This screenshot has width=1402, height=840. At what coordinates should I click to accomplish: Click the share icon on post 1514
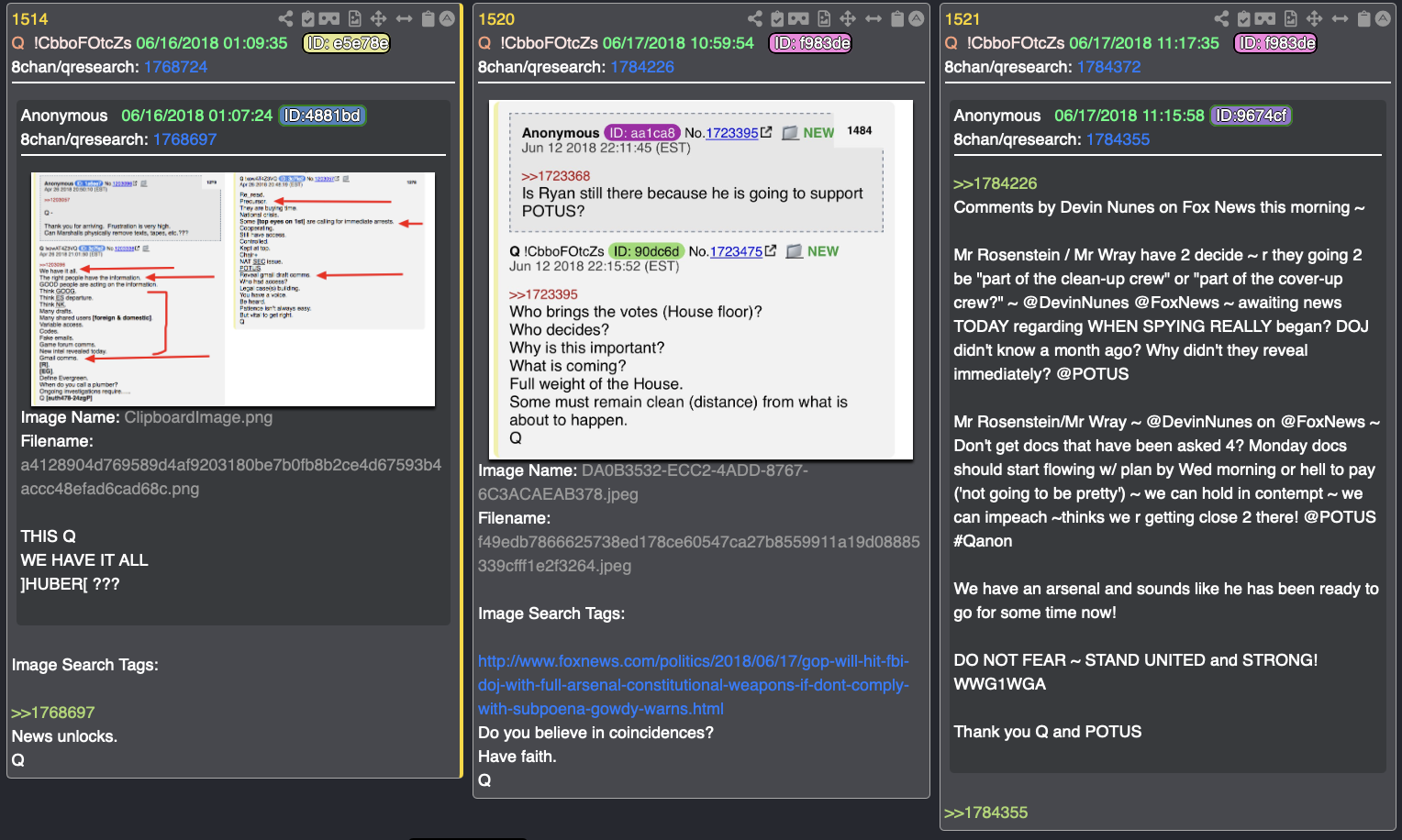point(285,18)
